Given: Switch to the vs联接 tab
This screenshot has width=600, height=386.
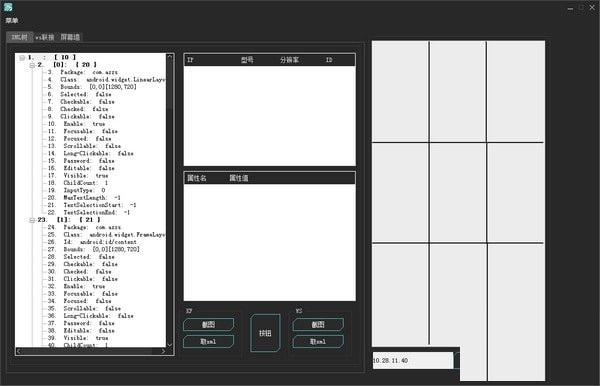Looking at the screenshot, I should pyautogui.click(x=44, y=37).
